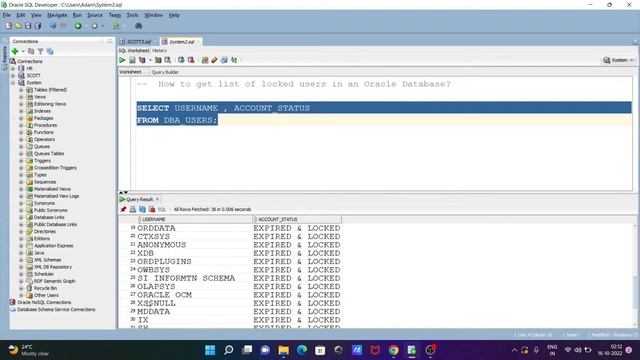
Task: Select the Query Result tab
Action: tap(139, 199)
